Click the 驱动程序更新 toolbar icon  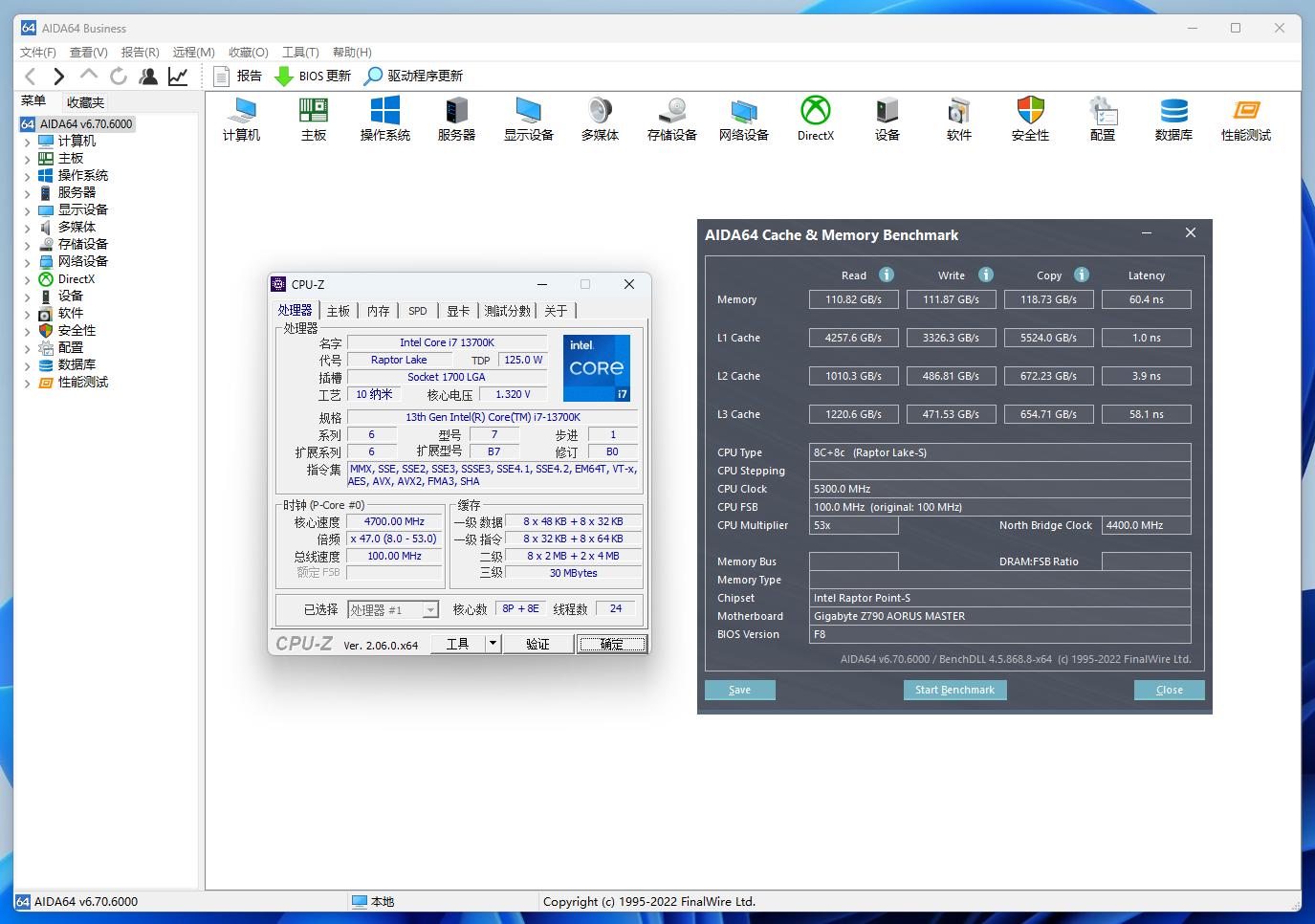coord(413,76)
